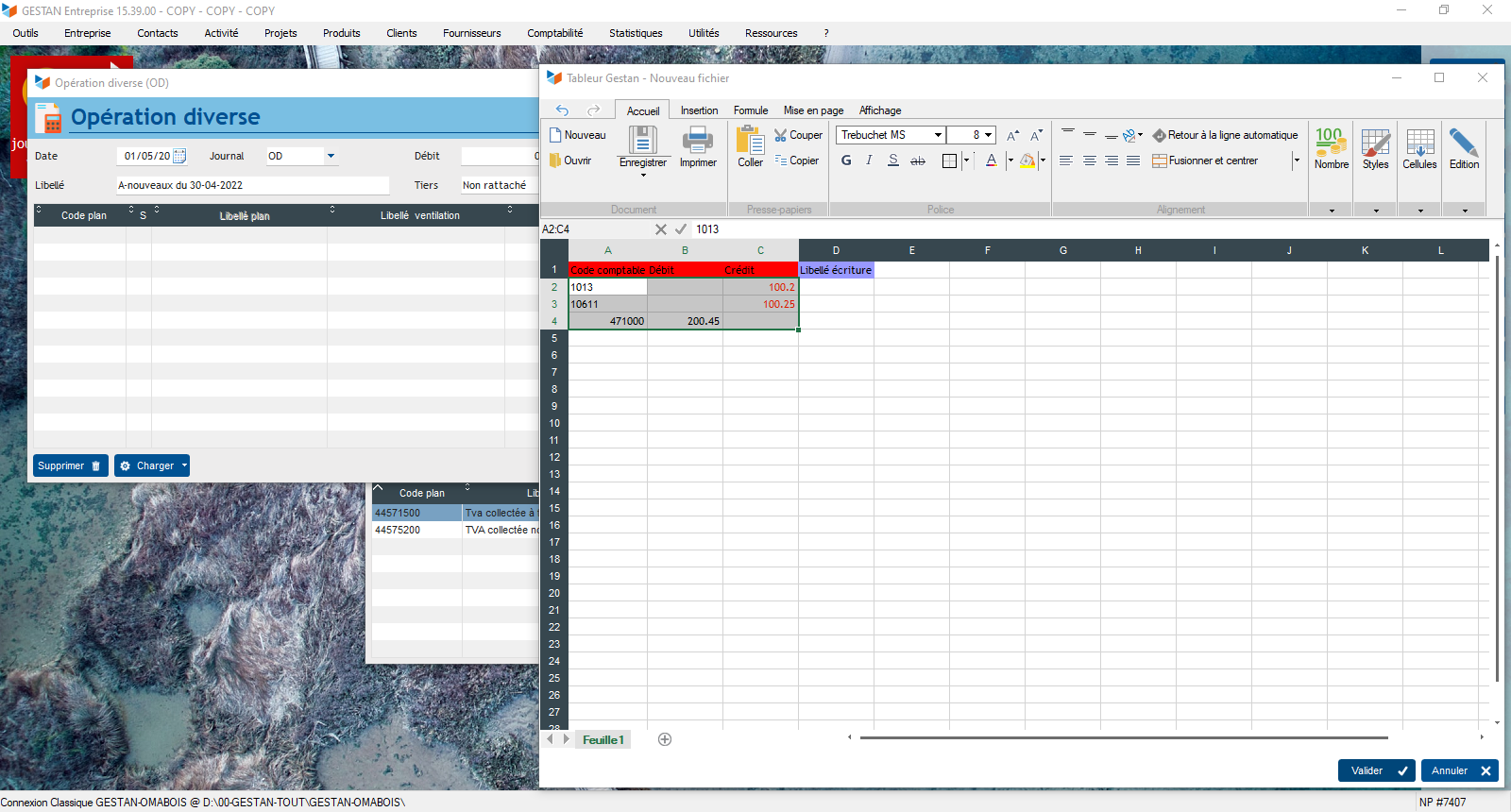
Task: Open the Trebuchet MS font dropdown
Action: tap(938, 135)
